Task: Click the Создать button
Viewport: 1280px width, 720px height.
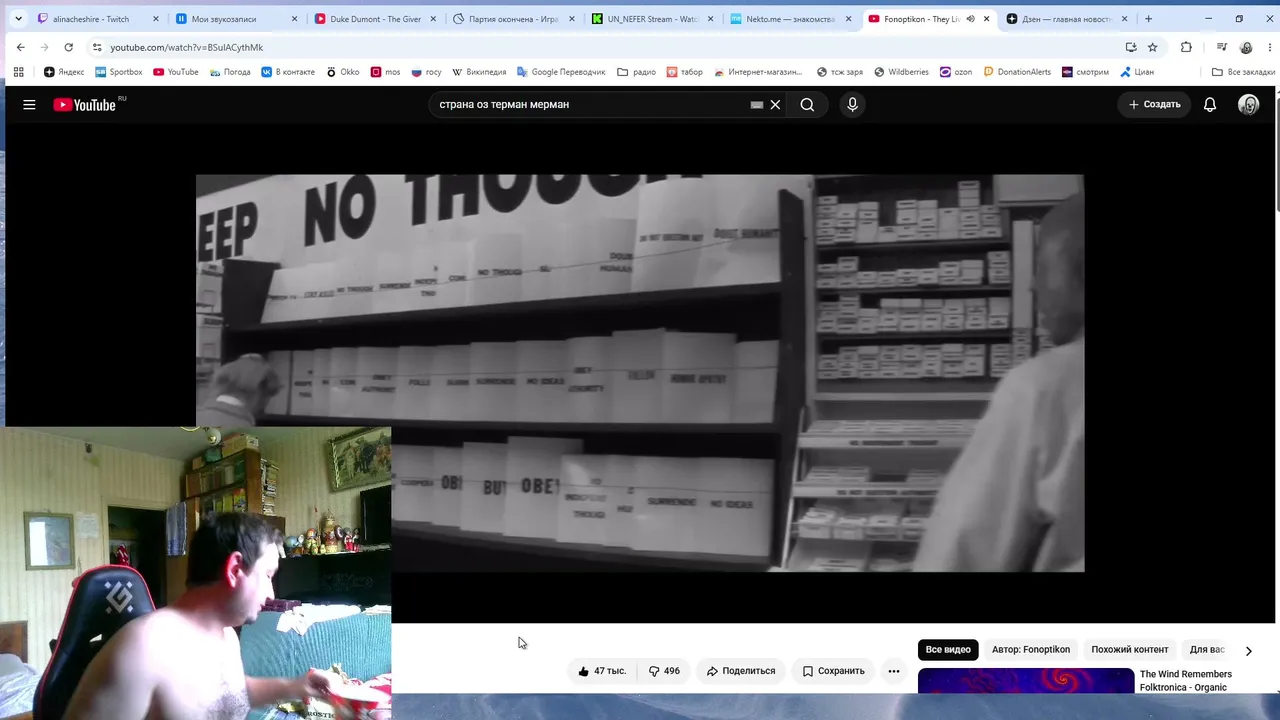Action: (1155, 104)
